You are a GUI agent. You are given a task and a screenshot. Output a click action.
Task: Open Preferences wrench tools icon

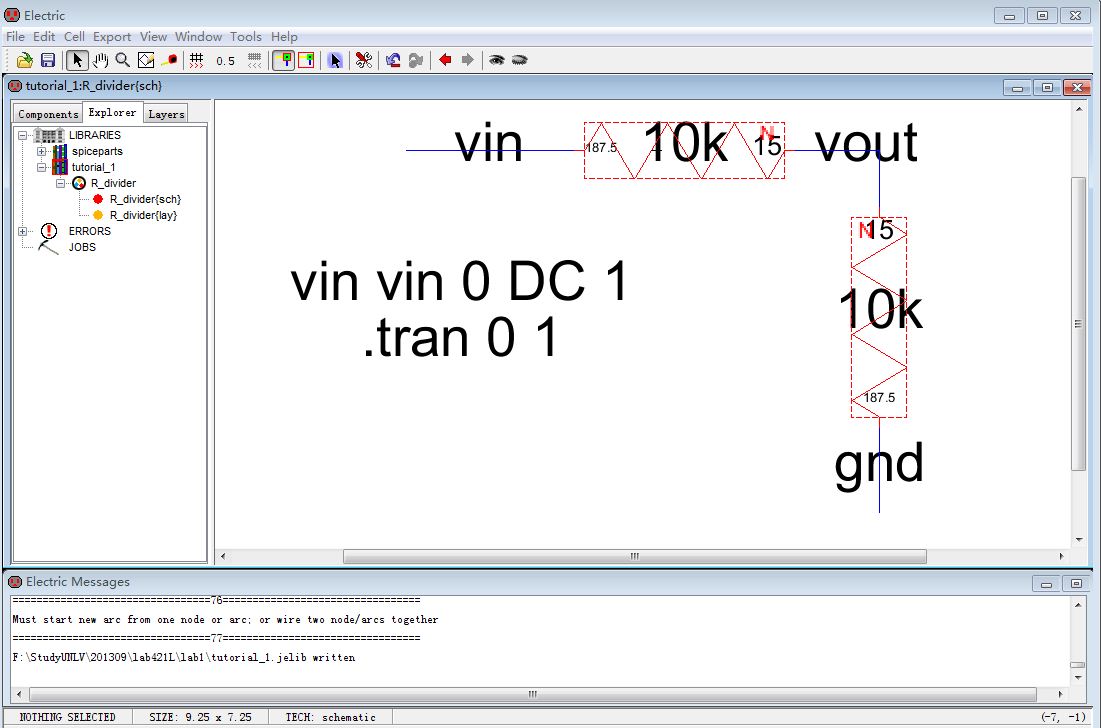(364, 60)
